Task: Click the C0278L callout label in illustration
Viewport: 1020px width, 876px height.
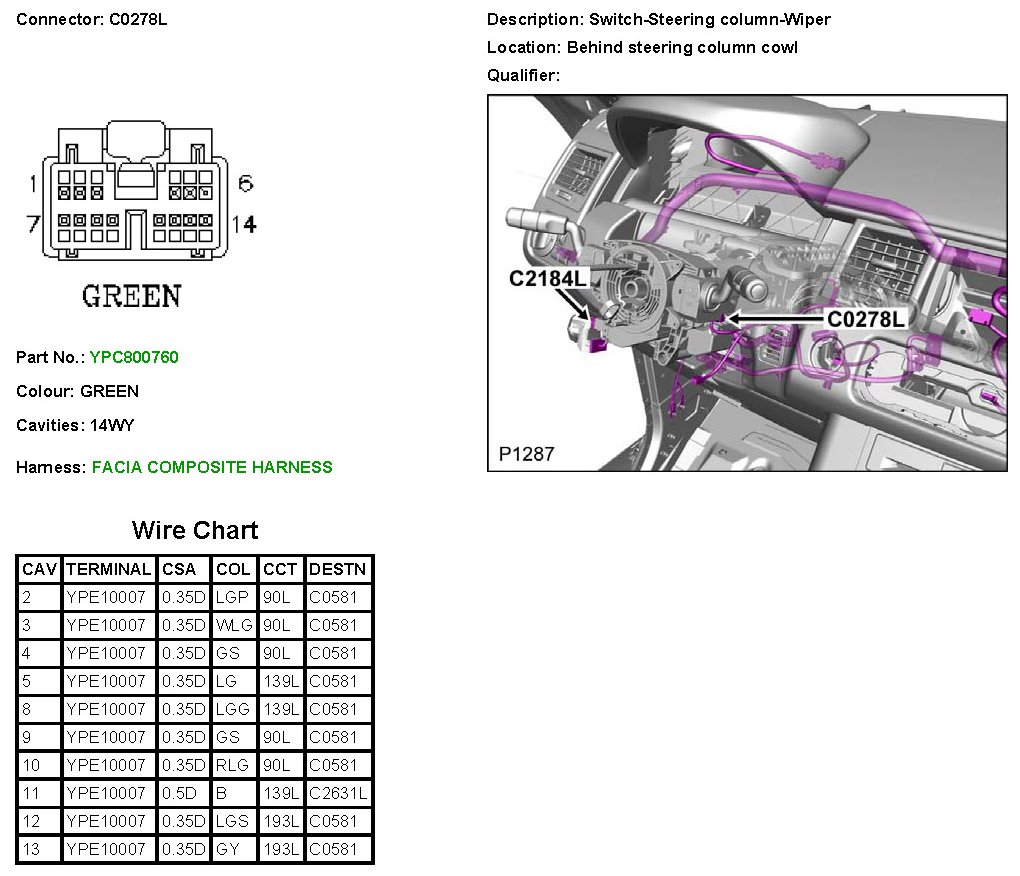Action: [x=865, y=319]
